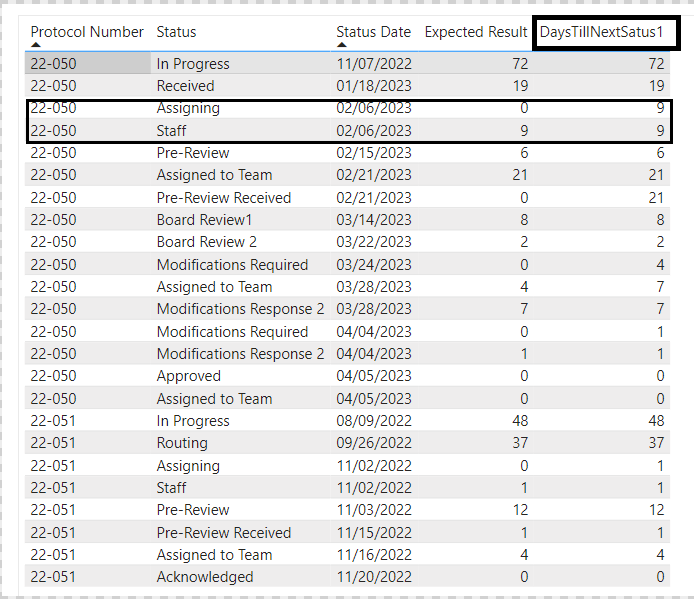Click the 02/15/2023 date cell
694x599 pixels.
click(374, 153)
